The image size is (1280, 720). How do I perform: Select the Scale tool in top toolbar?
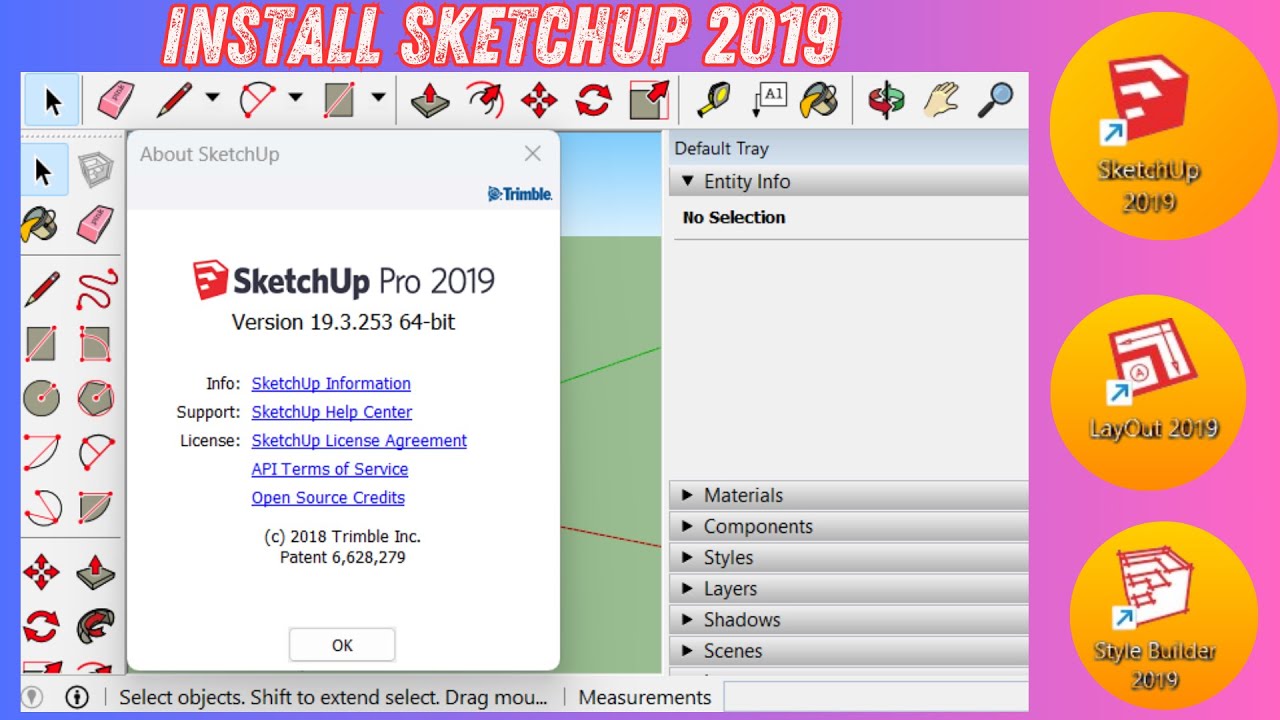pos(648,100)
